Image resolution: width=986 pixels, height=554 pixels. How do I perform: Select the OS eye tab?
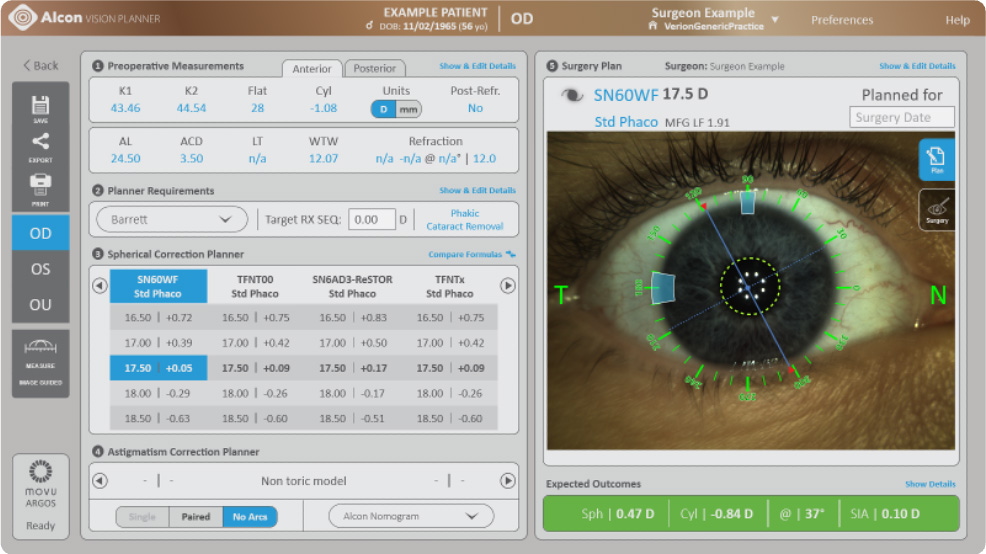click(x=40, y=269)
